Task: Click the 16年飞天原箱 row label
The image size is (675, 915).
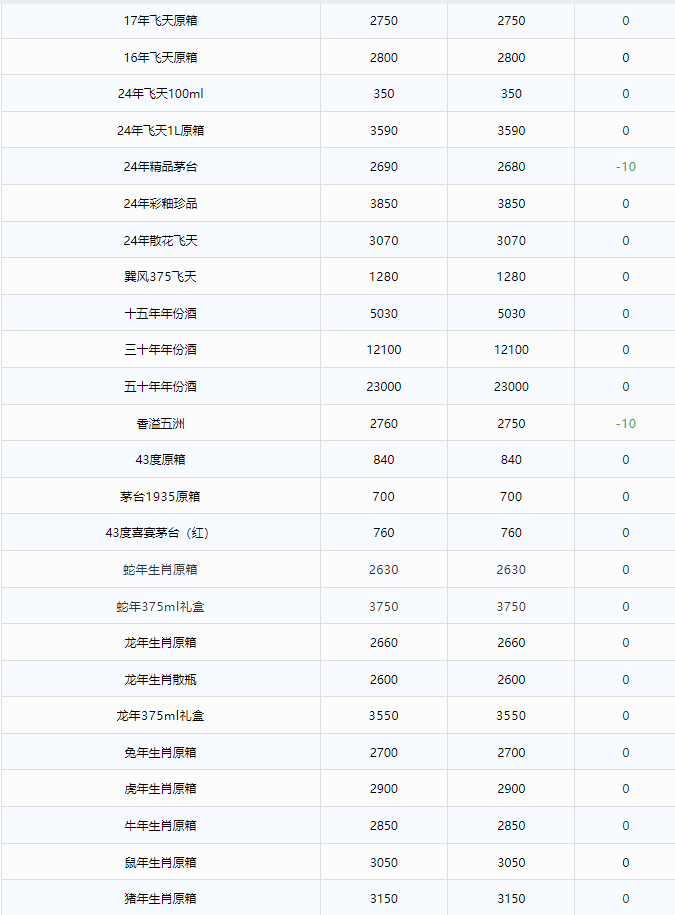Action: coord(160,57)
